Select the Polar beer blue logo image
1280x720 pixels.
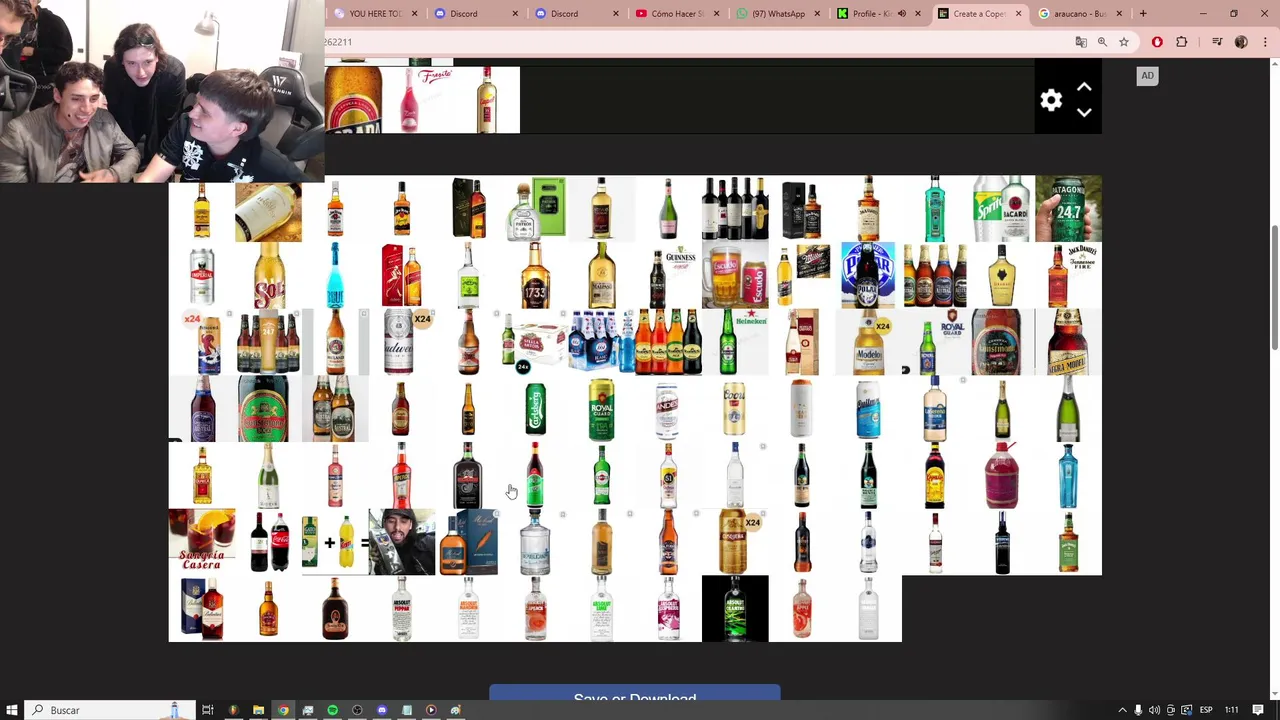pyautogui.click(x=868, y=275)
